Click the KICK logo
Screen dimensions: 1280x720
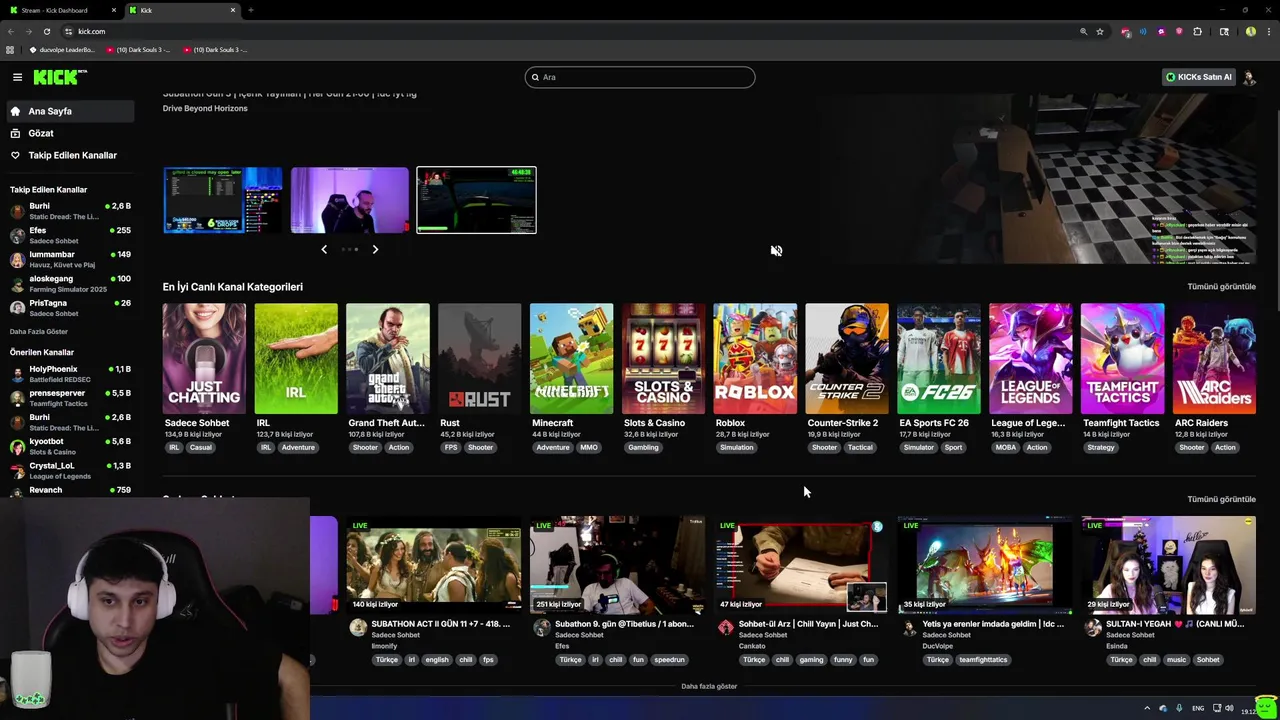click(60, 77)
